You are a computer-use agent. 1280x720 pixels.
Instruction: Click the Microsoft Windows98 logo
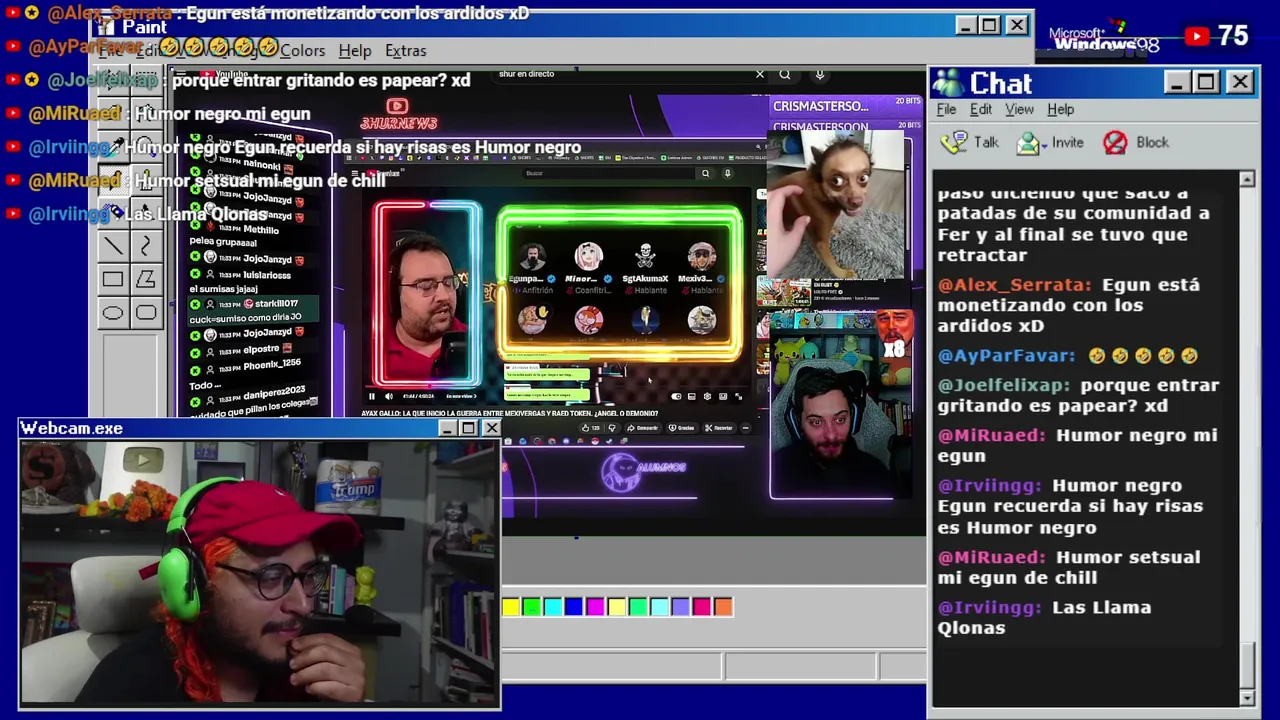[1104, 38]
